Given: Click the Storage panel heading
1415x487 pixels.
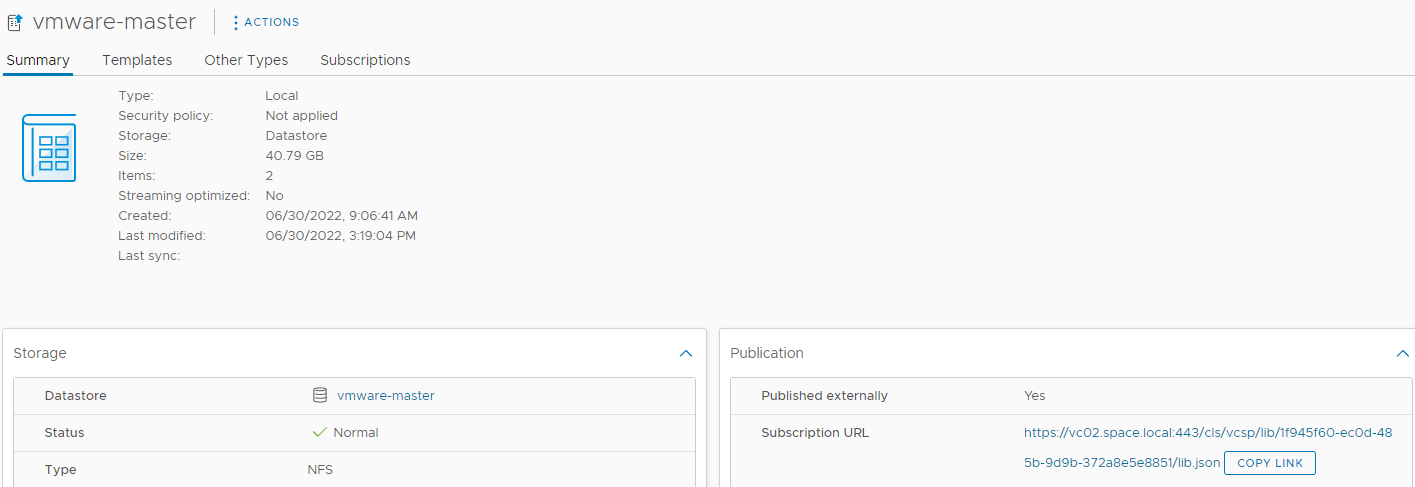Looking at the screenshot, I should (x=40, y=353).
